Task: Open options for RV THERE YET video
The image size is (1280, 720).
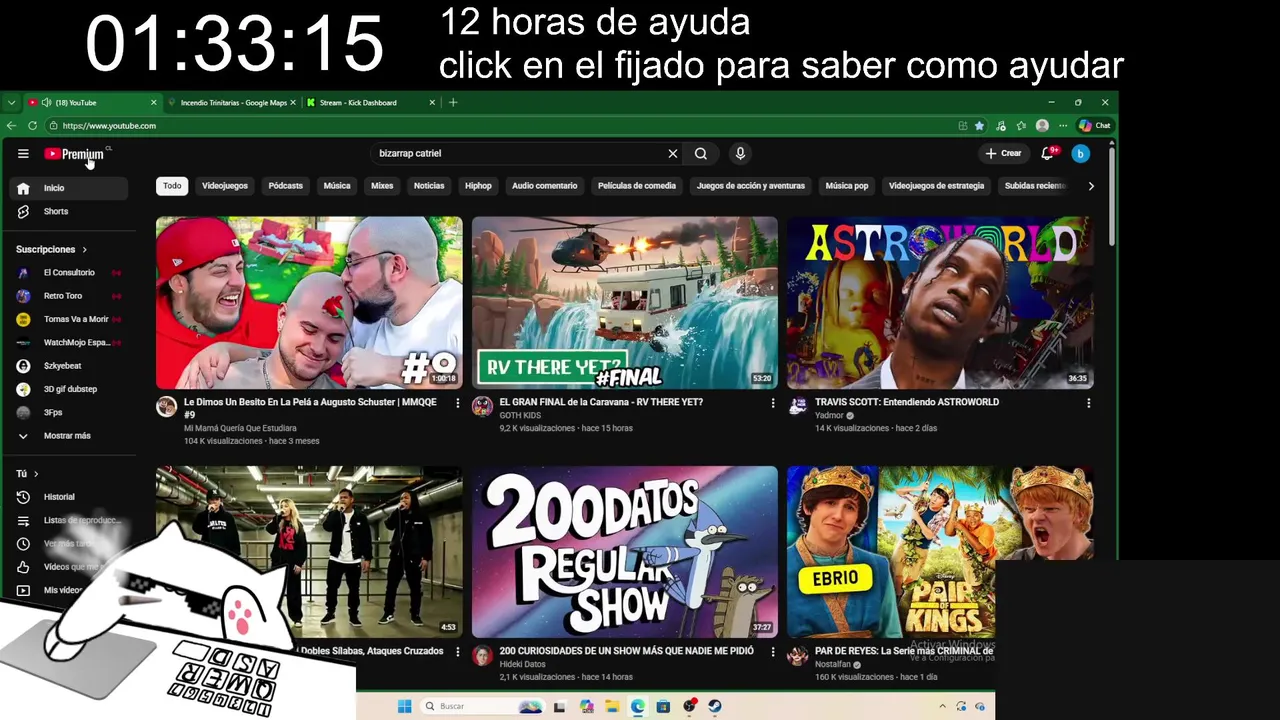Action: click(773, 403)
